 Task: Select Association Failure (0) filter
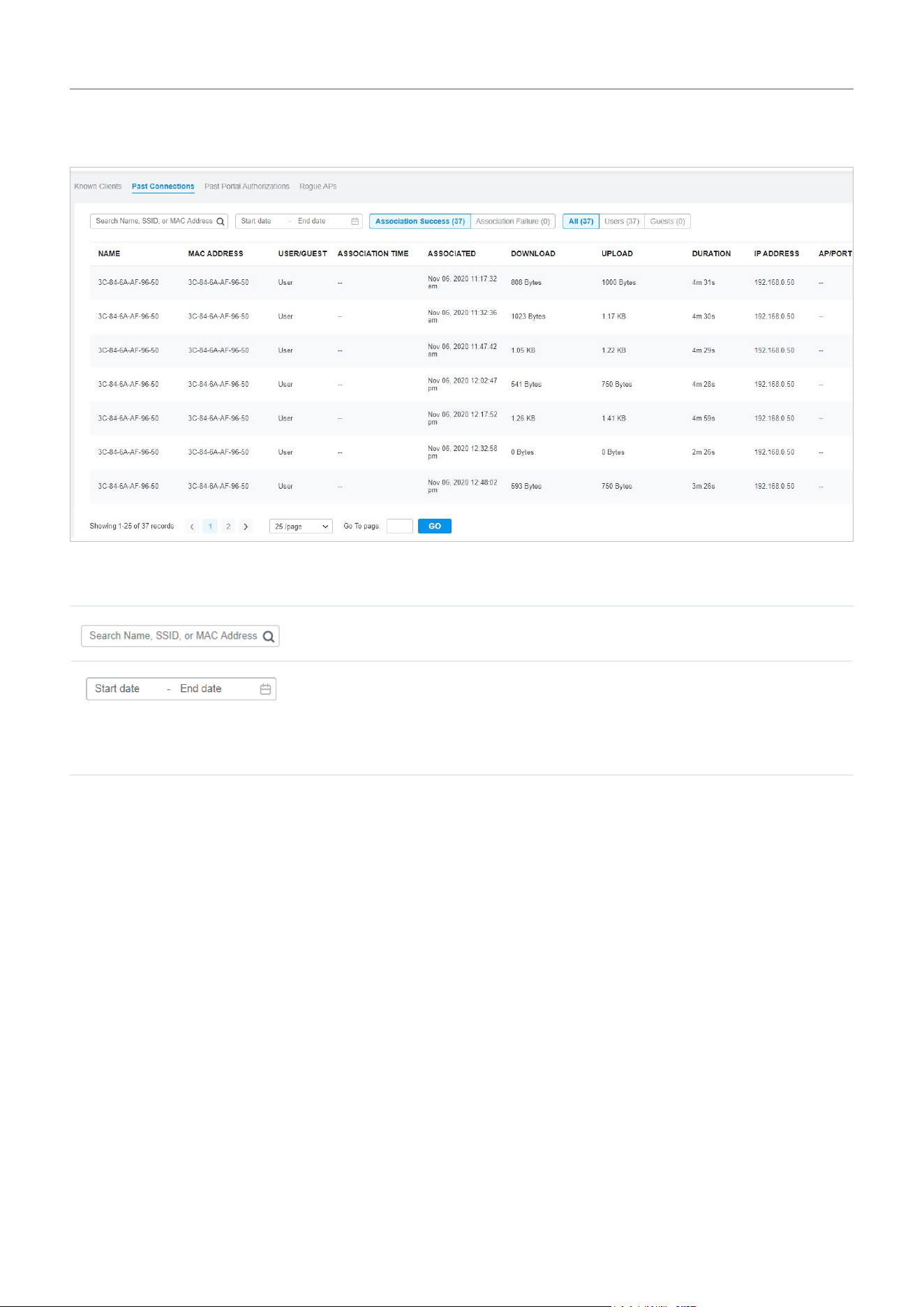click(513, 221)
